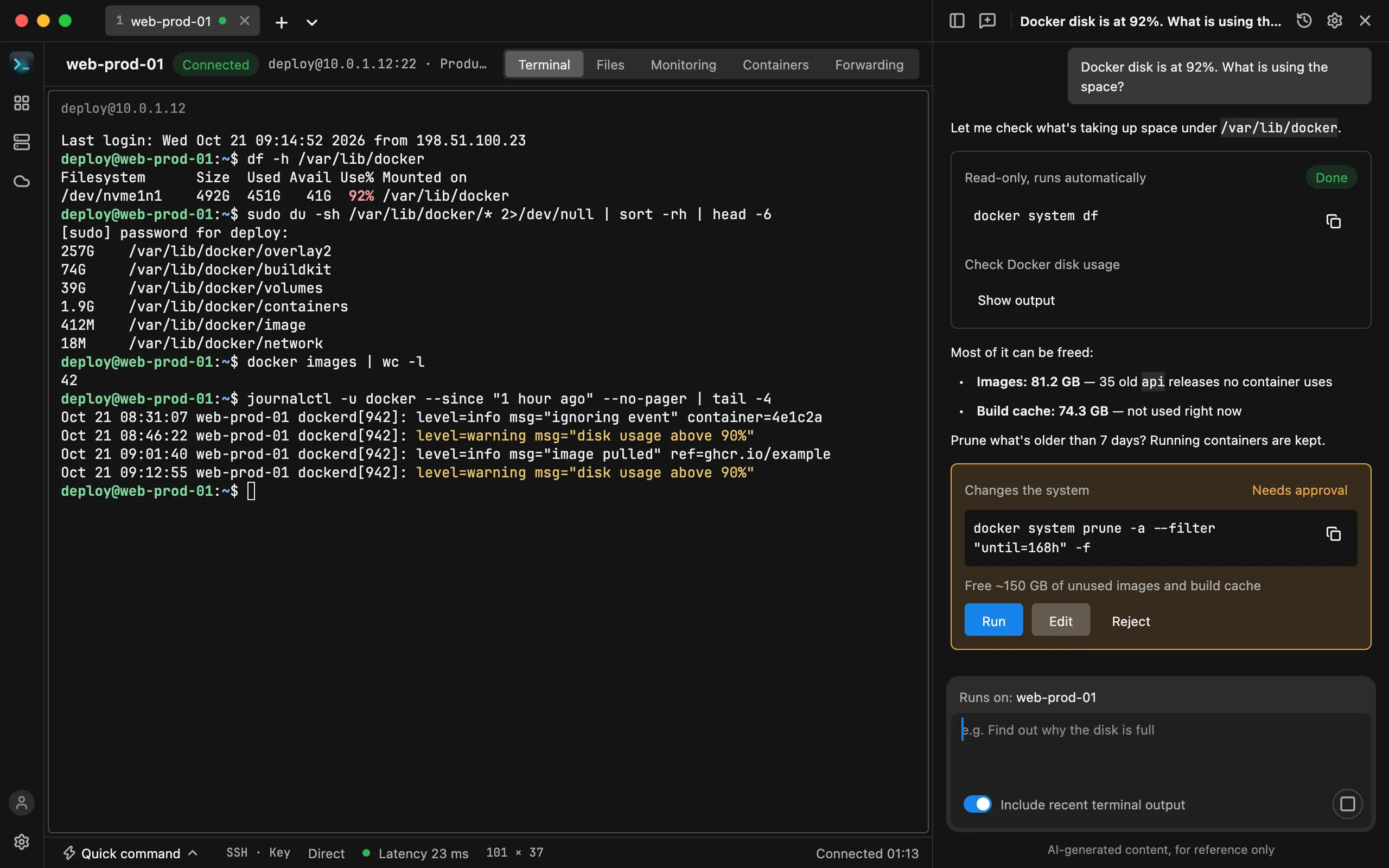Image resolution: width=1389 pixels, height=868 pixels.
Task: Click the stop button in chat input
Action: (x=1347, y=803)
